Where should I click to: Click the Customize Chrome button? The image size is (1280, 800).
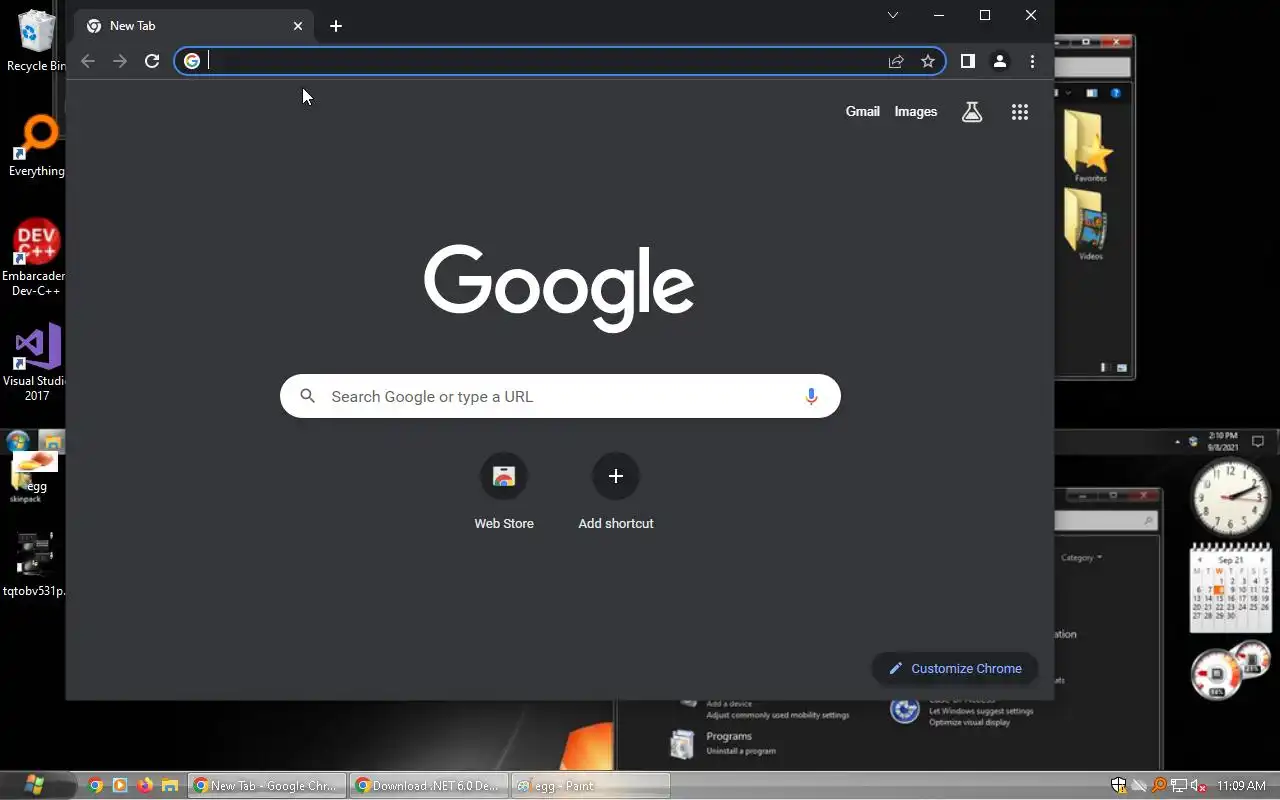[x=955, y=668]
